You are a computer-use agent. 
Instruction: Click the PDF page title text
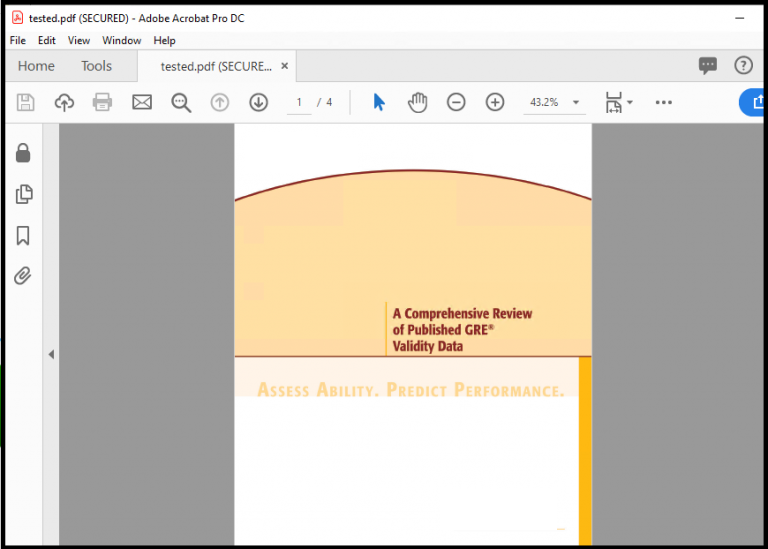click(462, 330)
